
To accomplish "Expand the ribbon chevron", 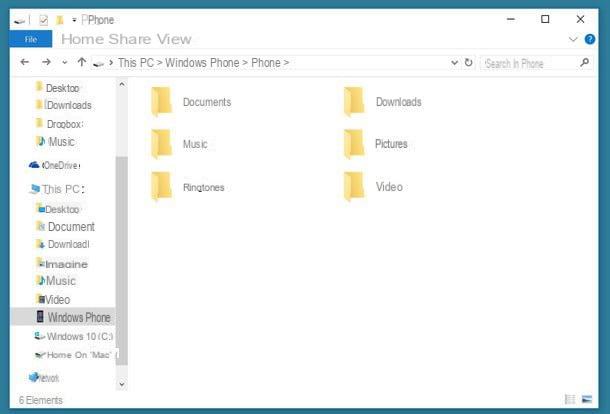I will coord(573,39).
